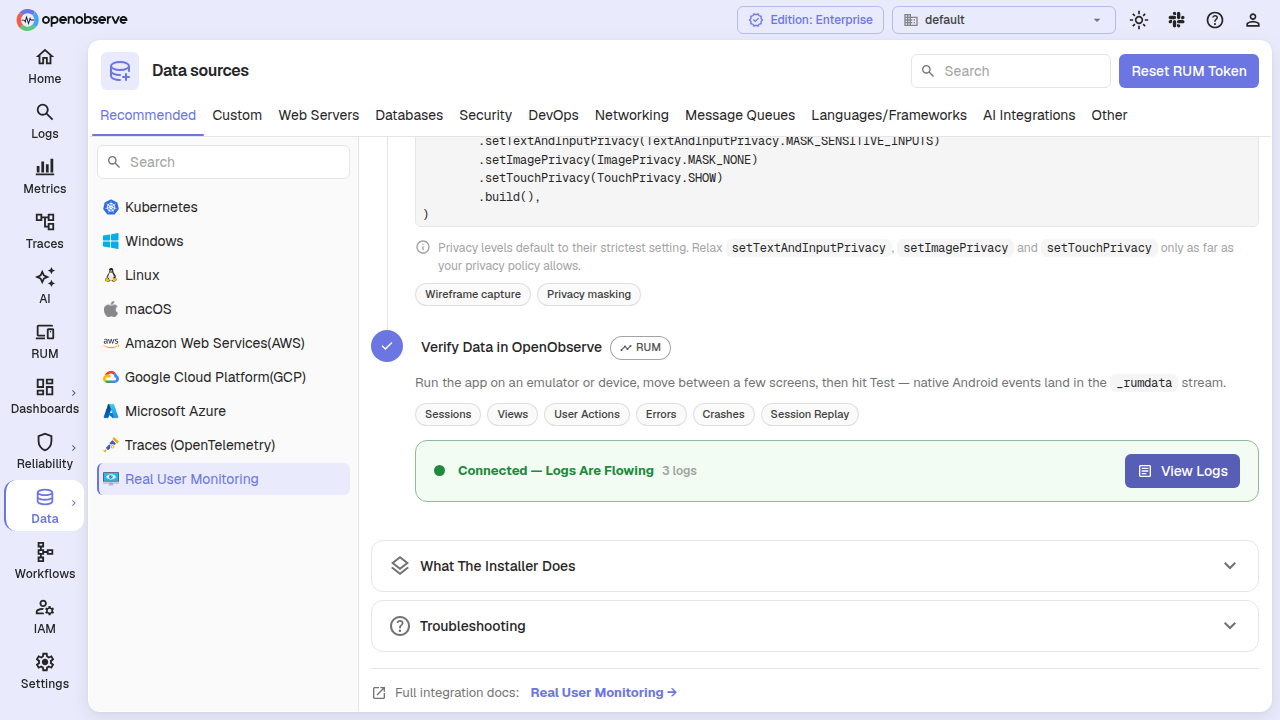1280x720 pixels.
Task: Switch to the Other tab
Action: (1109, 115)
